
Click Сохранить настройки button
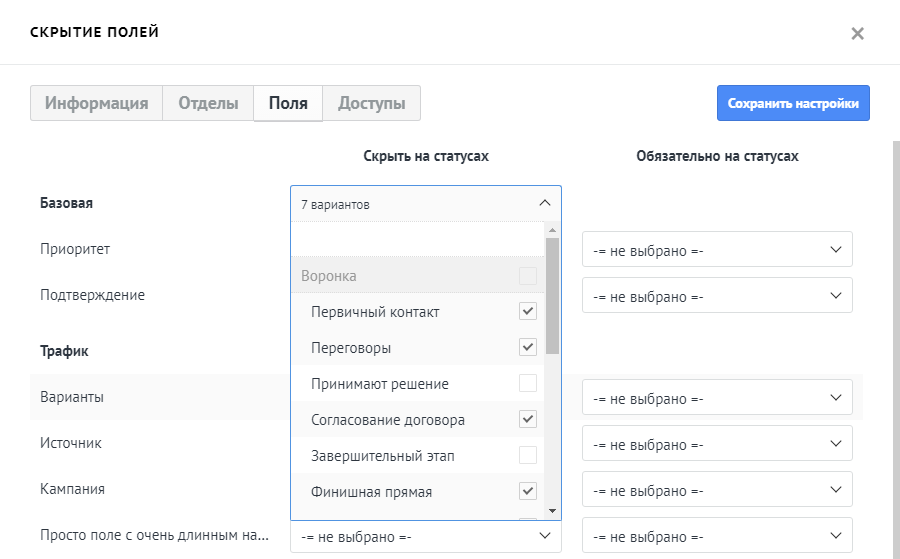pyautogui.click(x=793, y=103)
